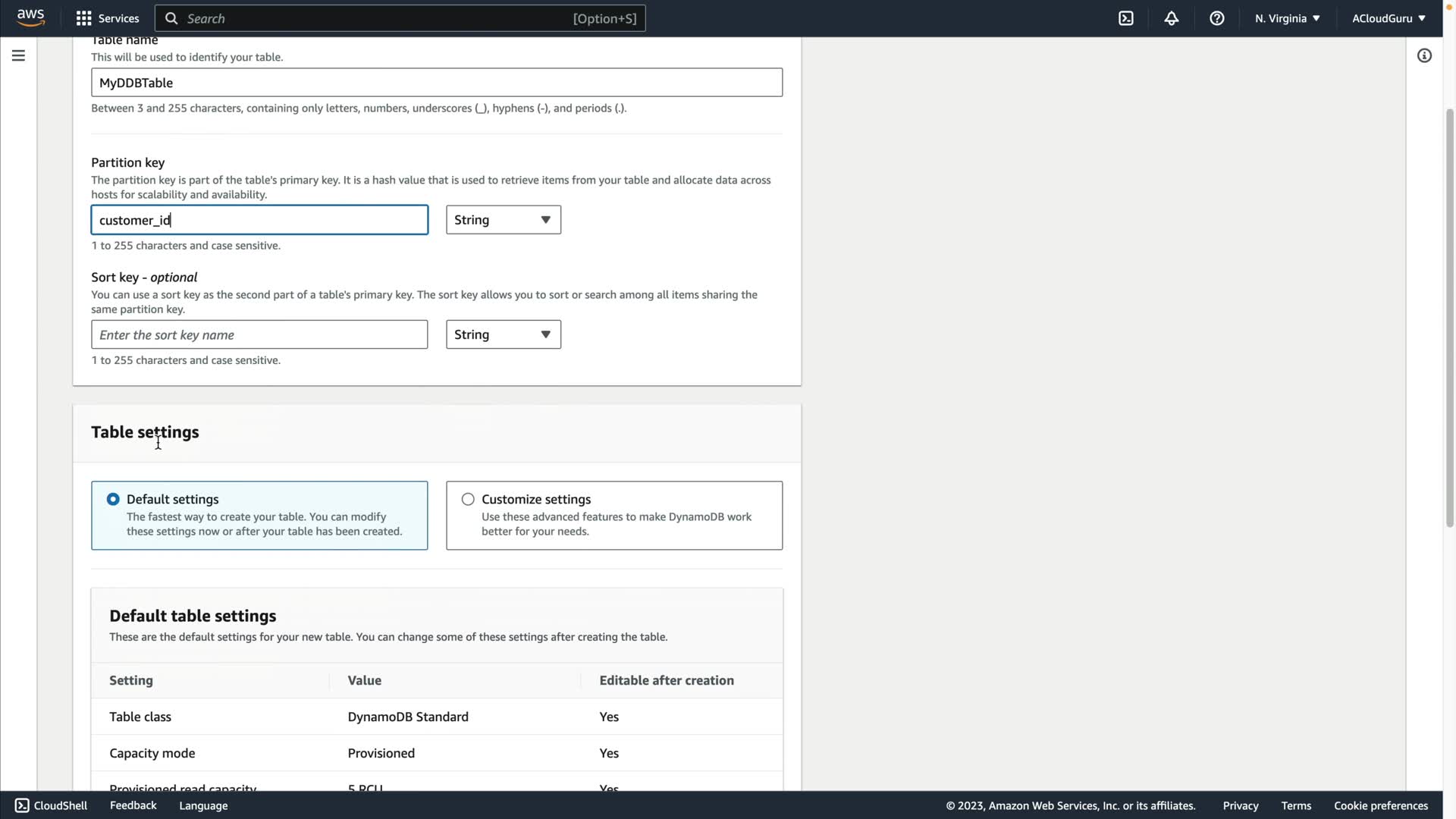The image size is (1456, 819).
Task: Open the help question mark icon
Action: (x=1217, y=18)
